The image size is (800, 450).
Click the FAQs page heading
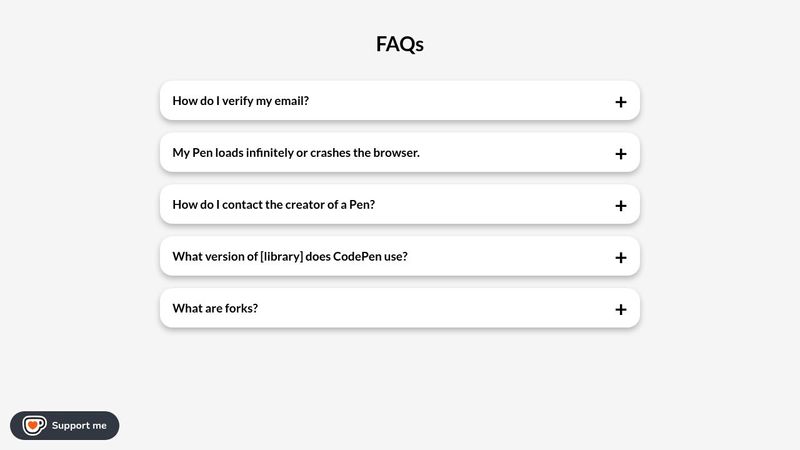[399, 44]
